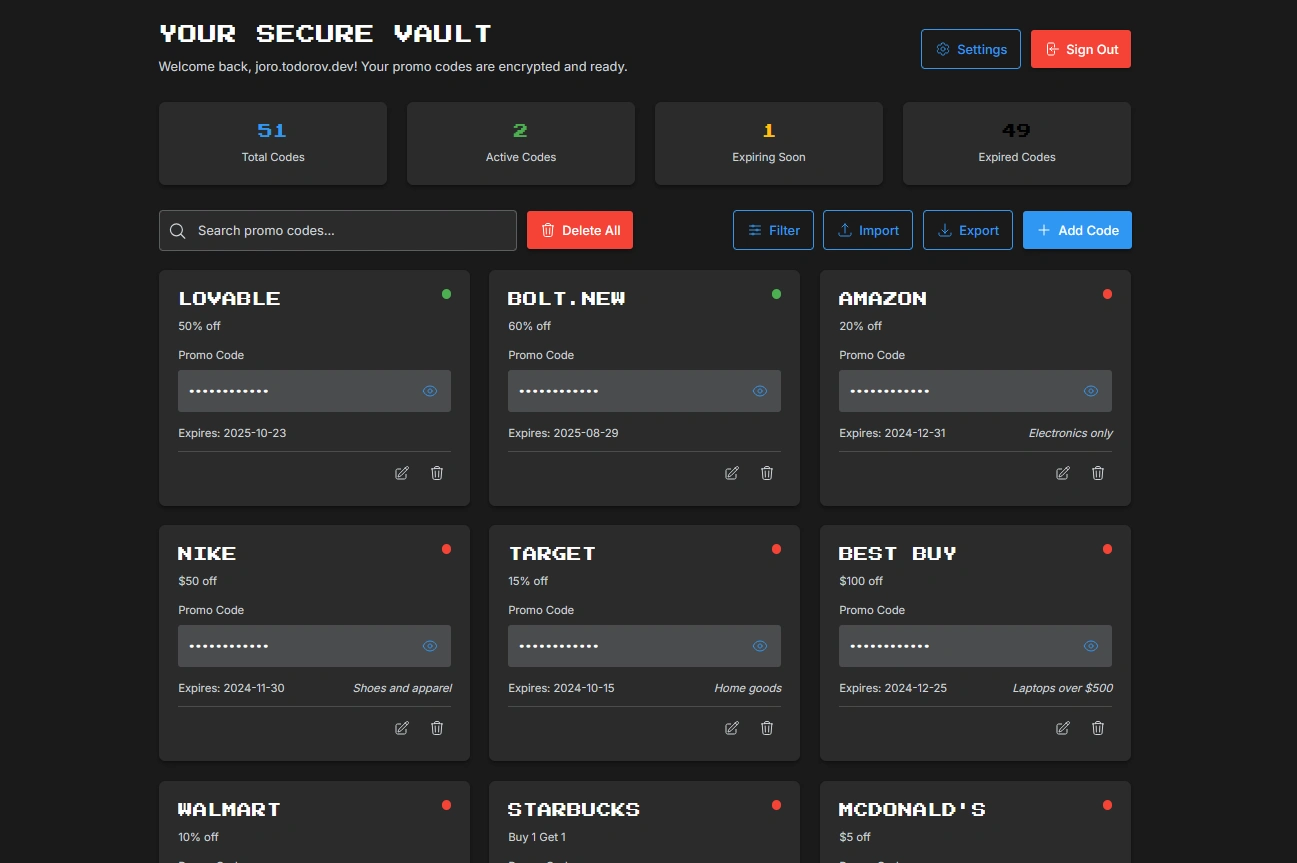Click the BEST BUY card title
Image resolution: width=1297 pixels, height=863 pixels.
point(898,553)
